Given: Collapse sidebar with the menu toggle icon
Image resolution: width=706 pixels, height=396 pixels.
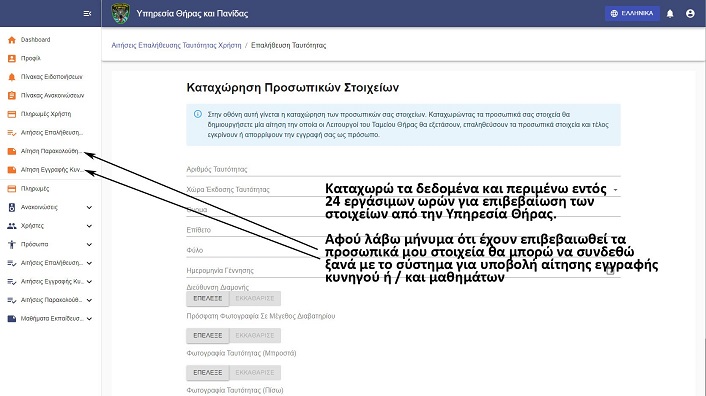Looking at the screenshot, I should click(x=87, y=14).
